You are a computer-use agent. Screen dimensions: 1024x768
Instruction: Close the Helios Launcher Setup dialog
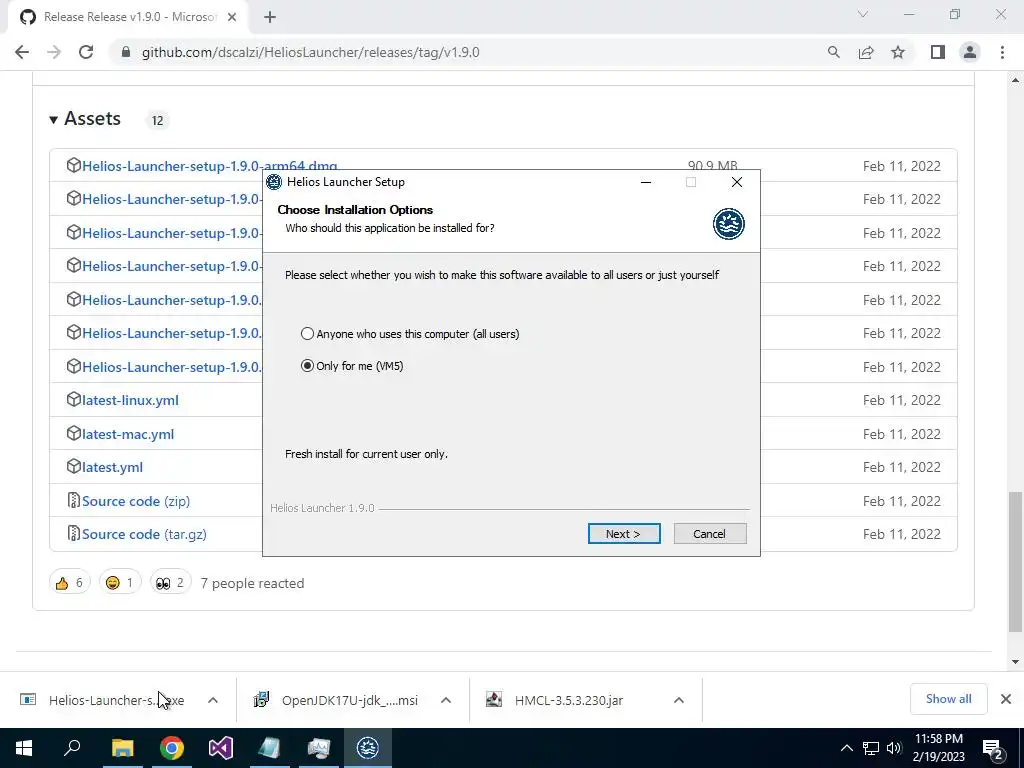click(x=737, y=182)
